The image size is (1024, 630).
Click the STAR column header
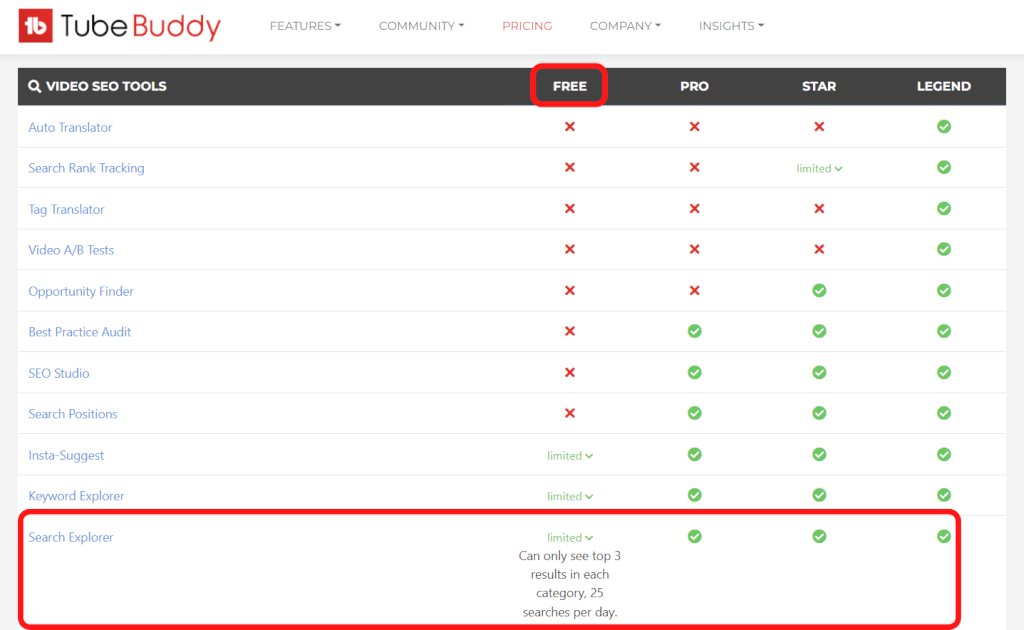click(819, 86)
